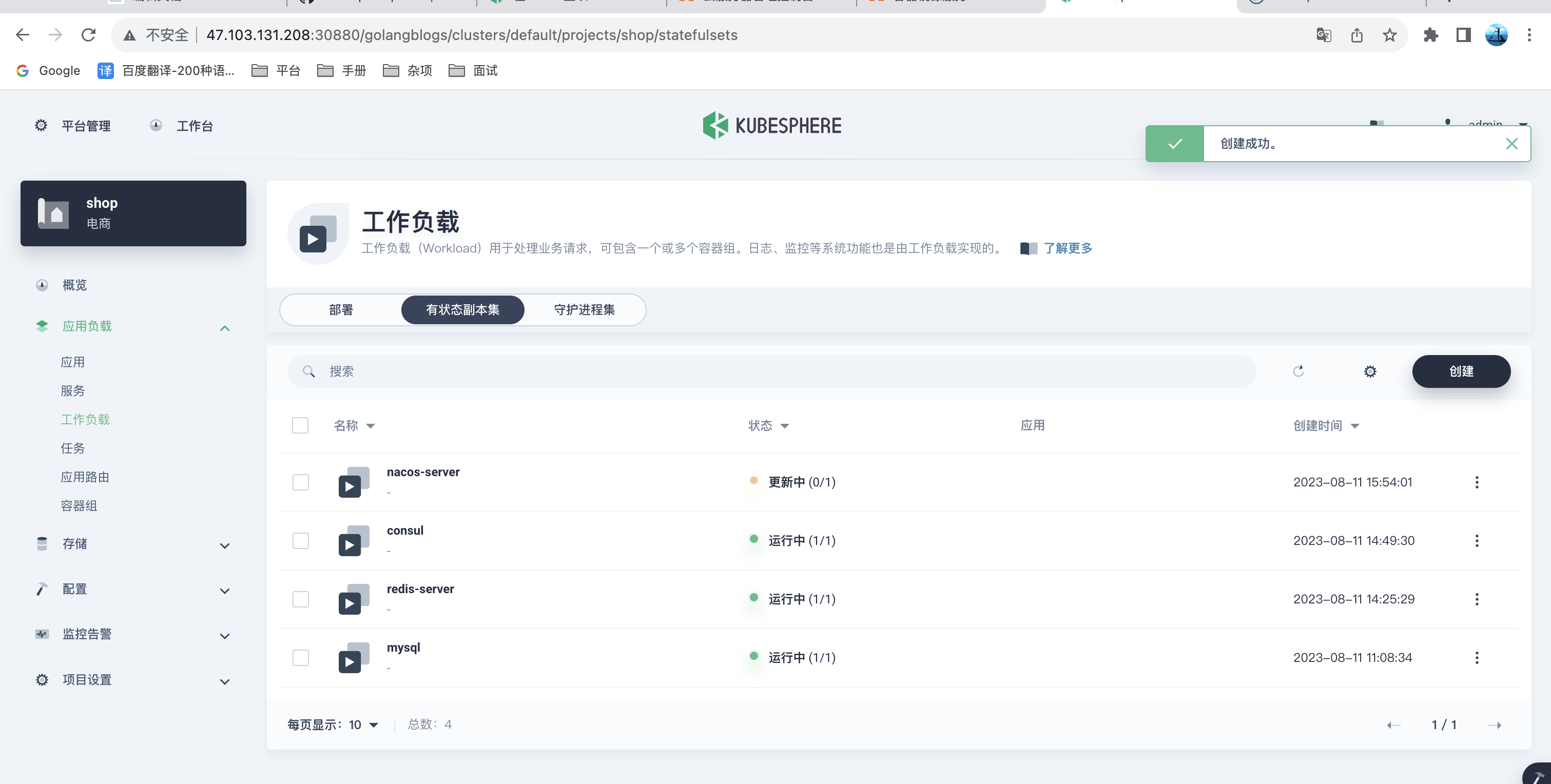This screenshot has height=784, width=1551.
Task: Click the shop project icon
Action: click(53, 213)
